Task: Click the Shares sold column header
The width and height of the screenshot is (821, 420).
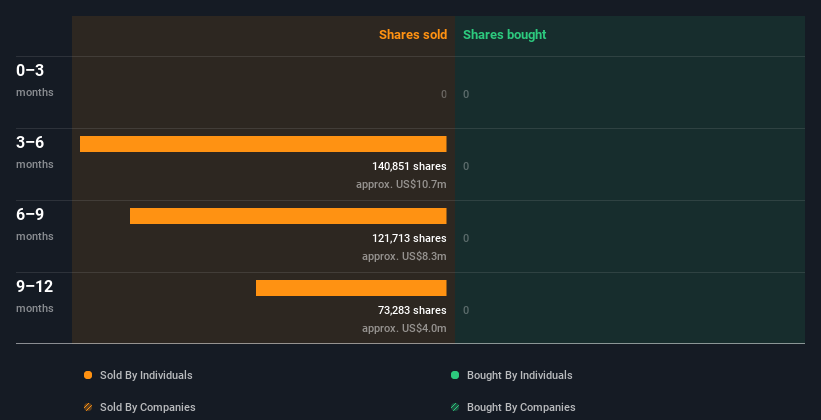Action: pyautogui.click(x=413, y=35)
